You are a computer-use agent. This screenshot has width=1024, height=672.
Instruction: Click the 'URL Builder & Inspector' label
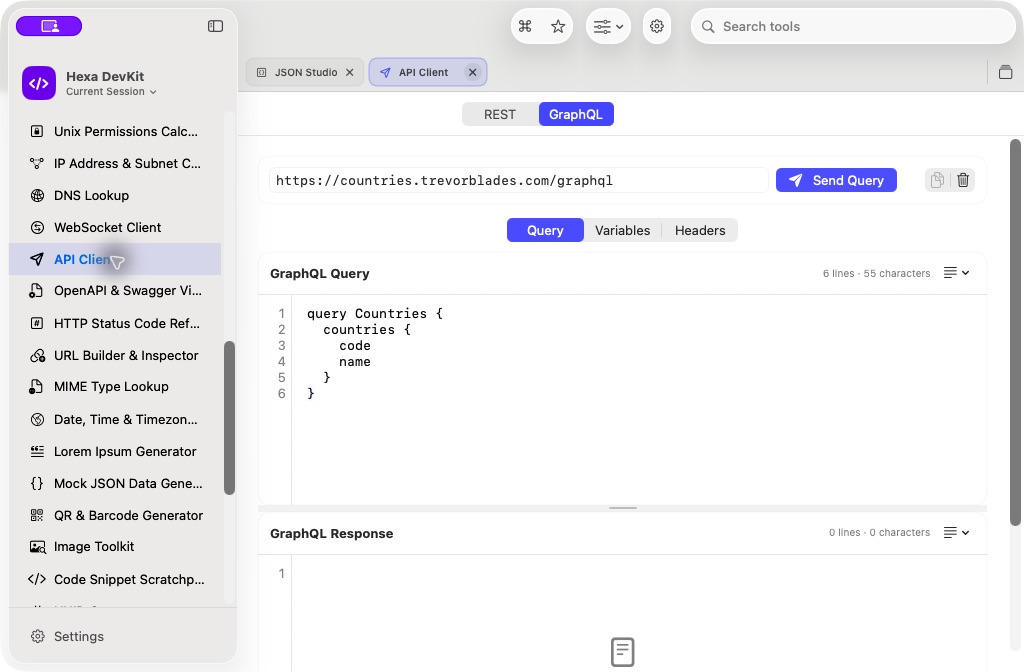pos(126,355)
